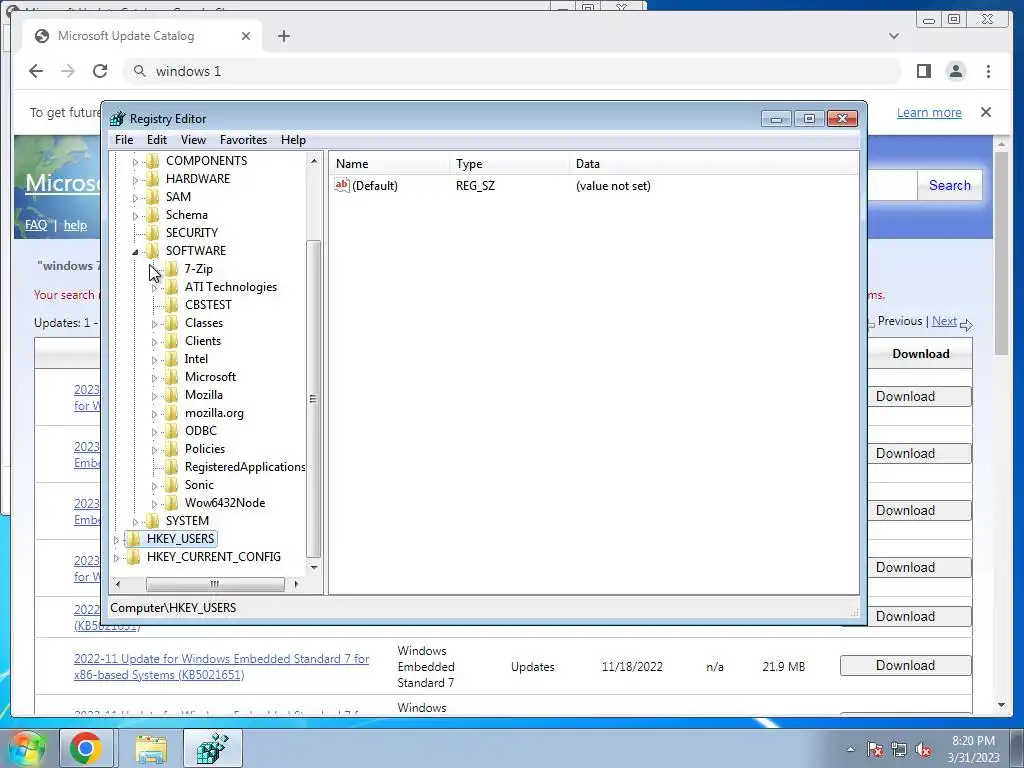Screen dimensions: 1024x768
Task: Open Chrome's three-dot menu
Action: pos(988,71)
